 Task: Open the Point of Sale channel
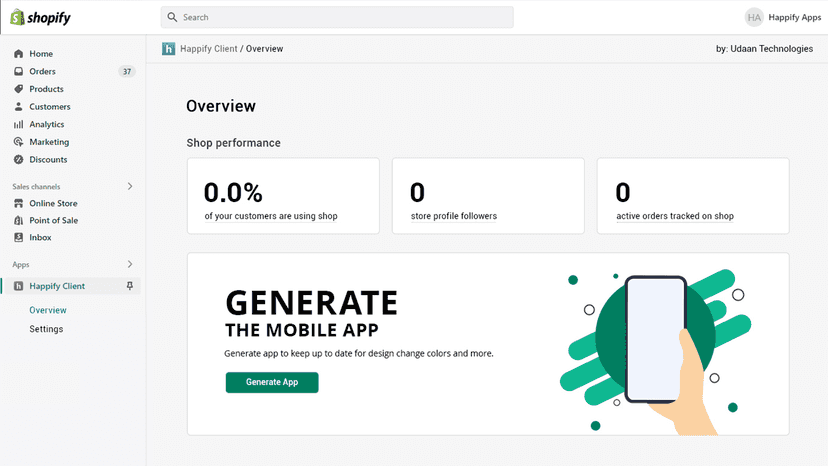coord(53,220)
